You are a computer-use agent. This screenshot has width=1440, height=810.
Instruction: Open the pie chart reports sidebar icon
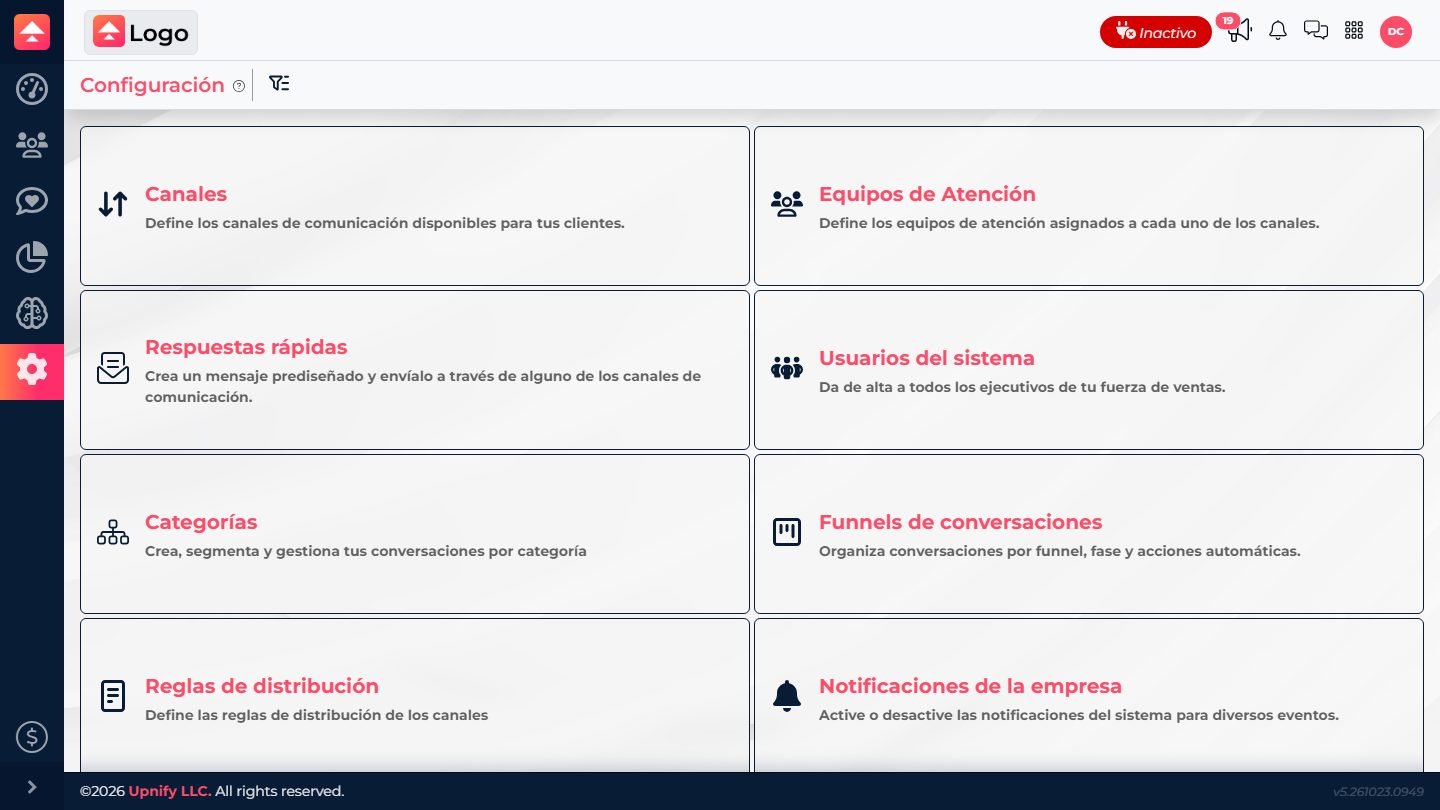(x=32, y=257)
